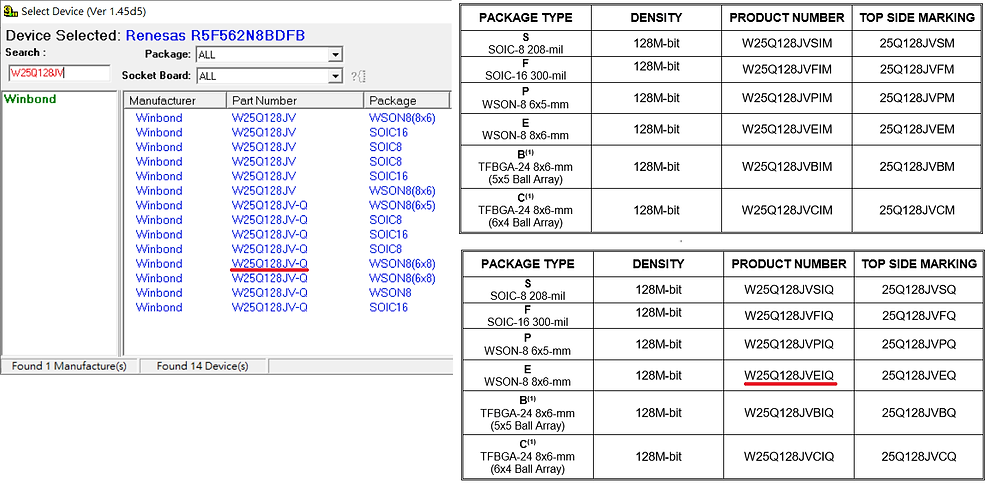Open the Package filter dropdown
Image resolution: width=1000 pixels, height=494 pixels.
(x=336, y=55)
